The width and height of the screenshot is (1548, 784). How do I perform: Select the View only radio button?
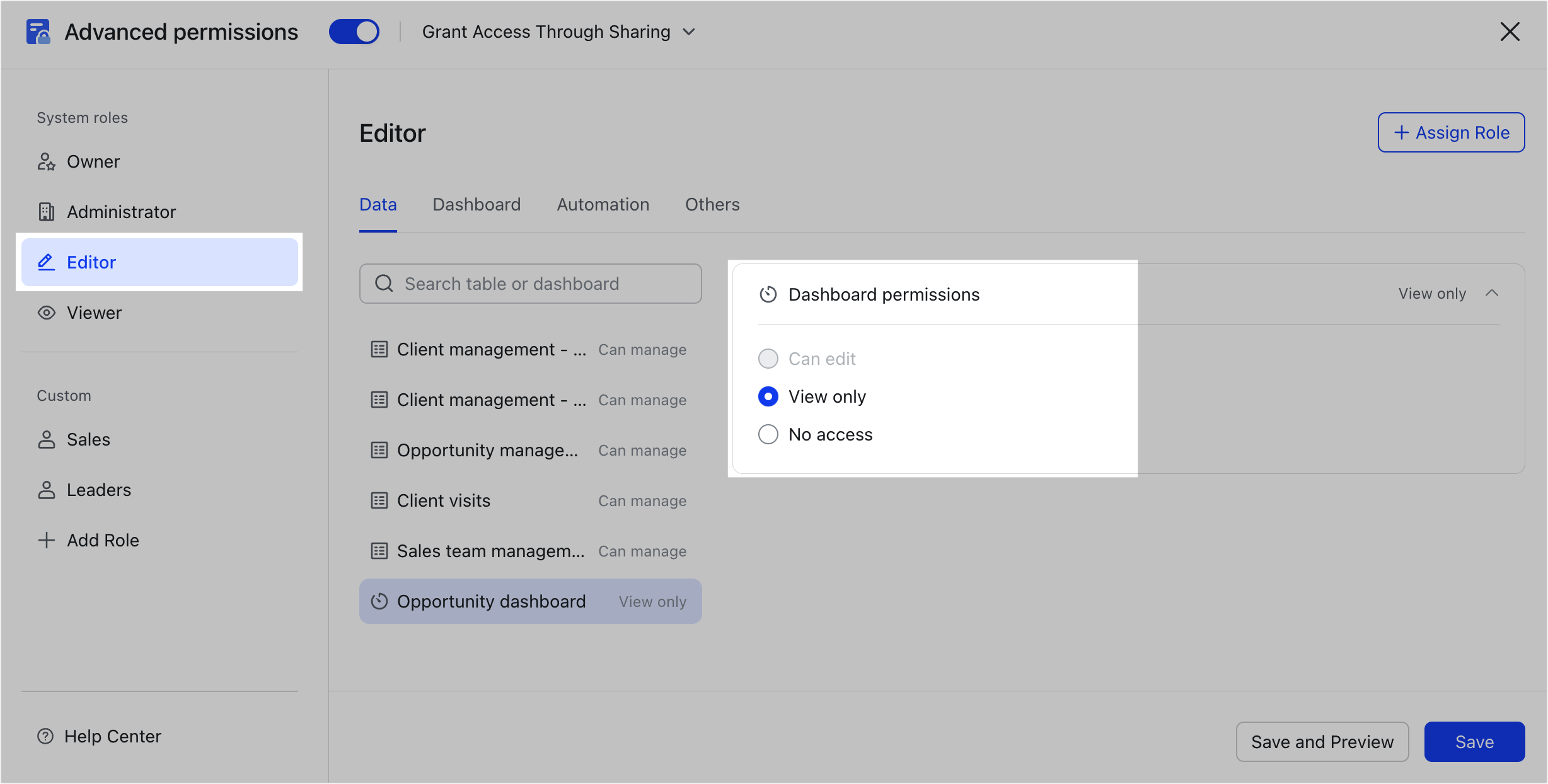(x=768, y=396)
